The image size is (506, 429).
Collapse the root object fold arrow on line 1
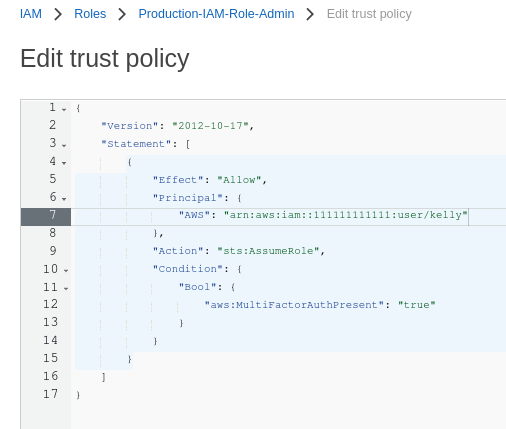(x=64, y=109)
